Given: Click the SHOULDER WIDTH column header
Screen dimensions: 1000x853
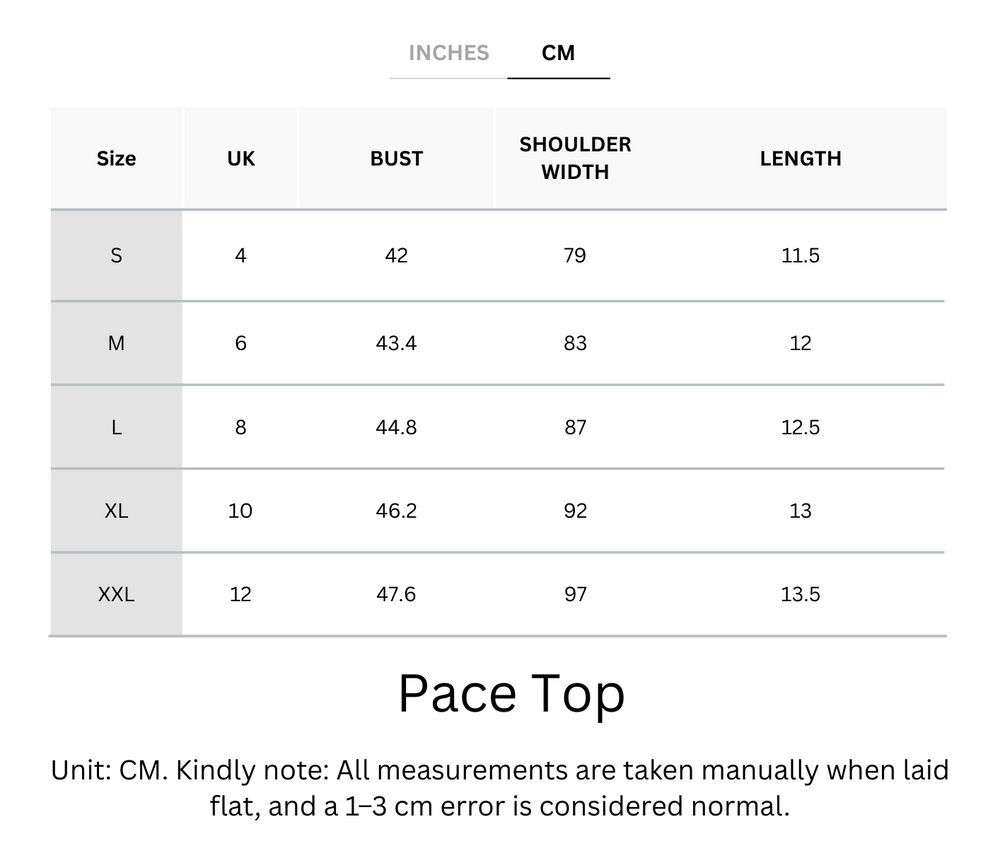Looking at the screenshot, I should point(575,158).
